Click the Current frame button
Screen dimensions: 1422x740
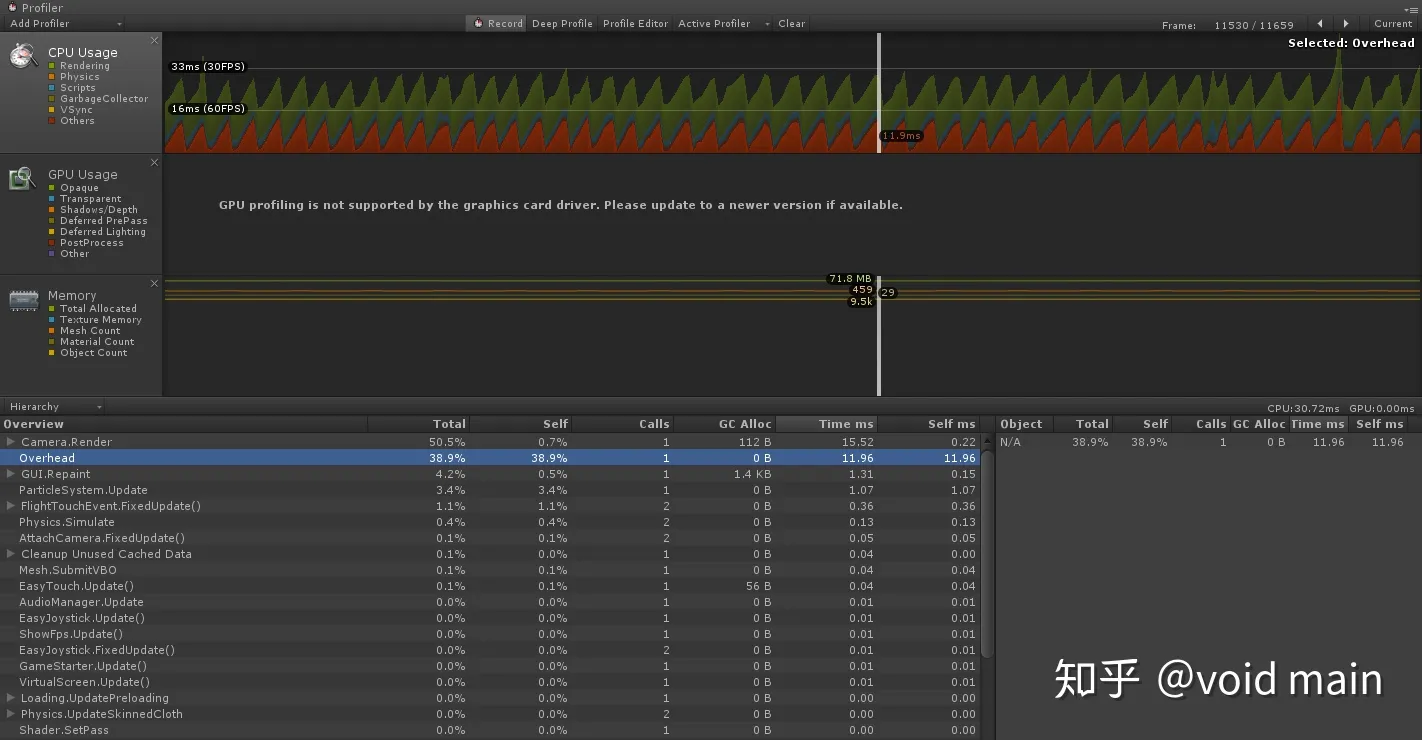[x=1393, y=24]
